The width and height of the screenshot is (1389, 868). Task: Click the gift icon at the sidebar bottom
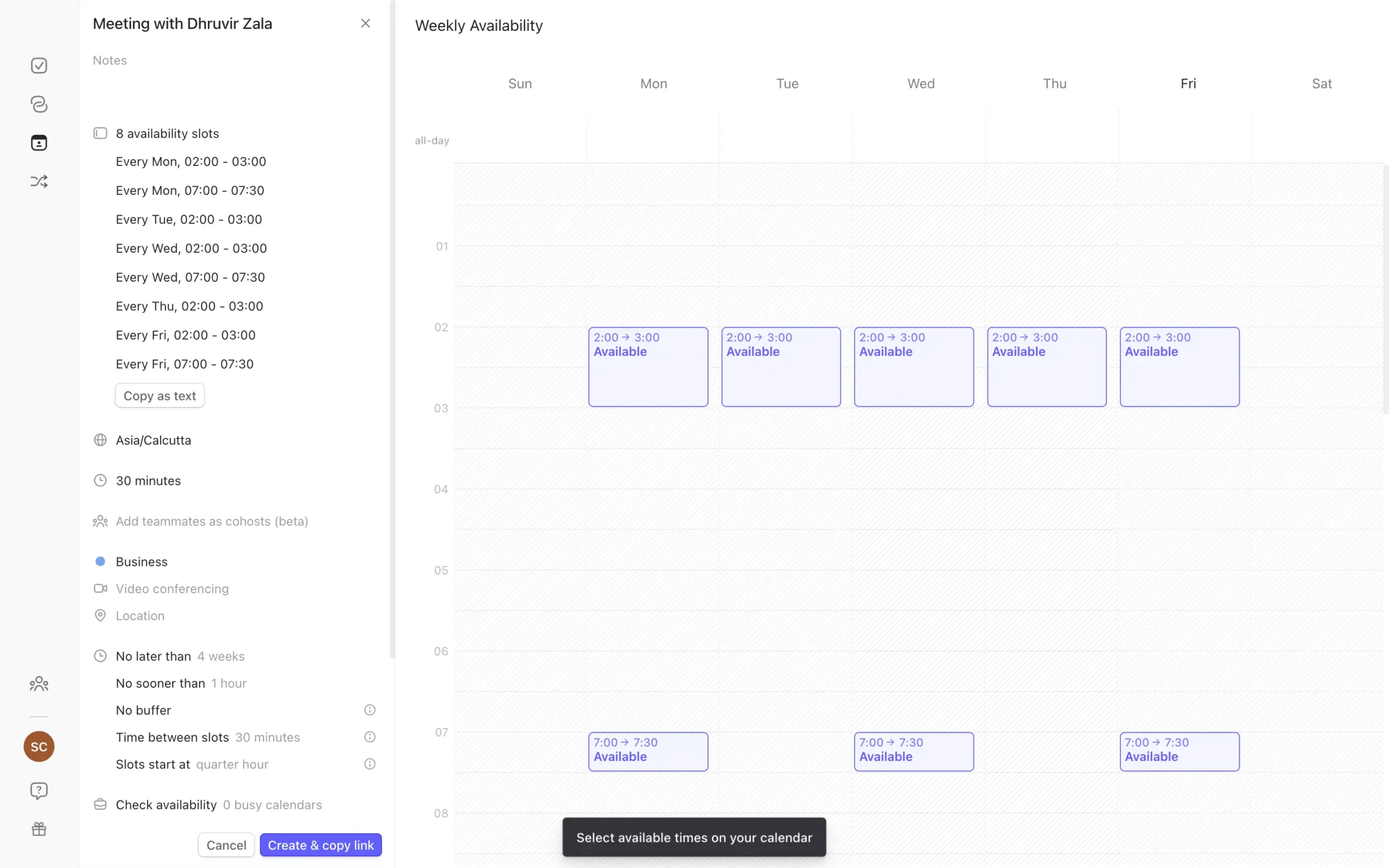point(39,828)
